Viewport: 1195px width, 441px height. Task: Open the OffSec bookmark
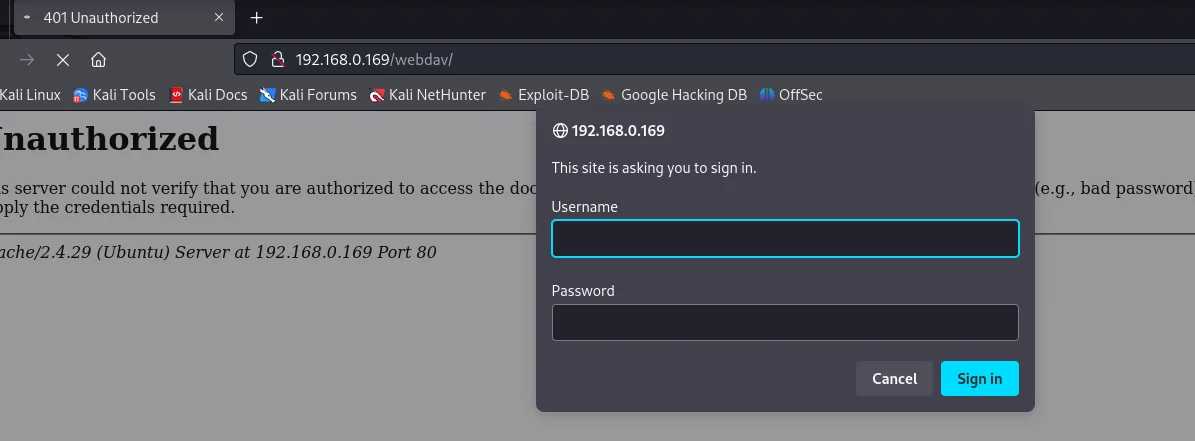[791, 95]
